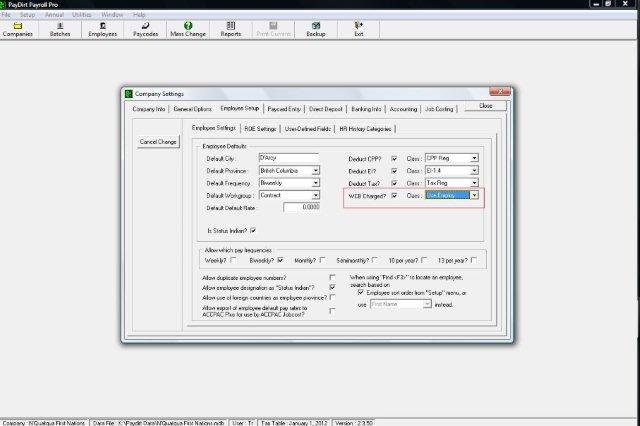Open the Utilities menu

click(x=81, y=15)
